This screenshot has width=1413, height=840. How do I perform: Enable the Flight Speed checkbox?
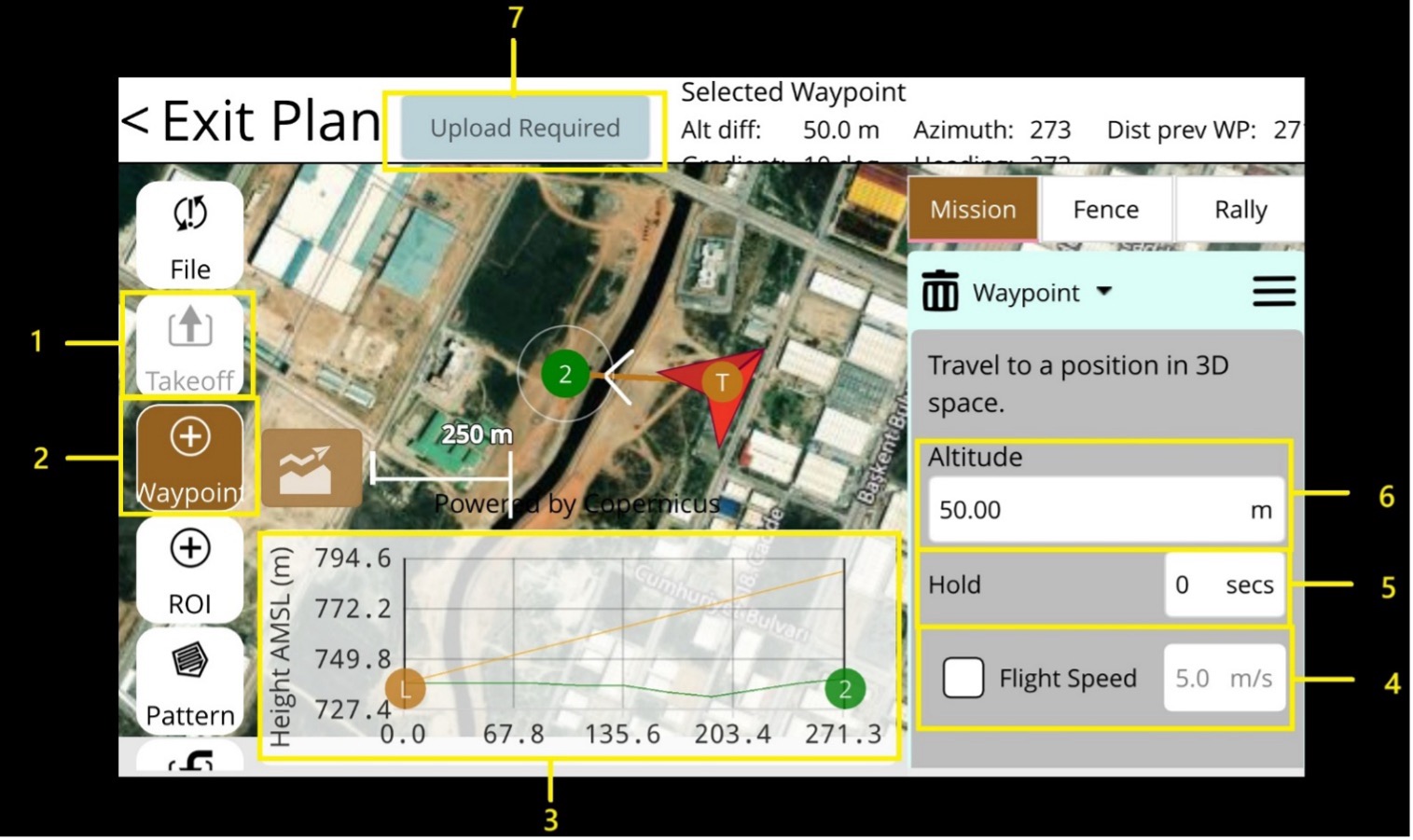coord(963,678)
